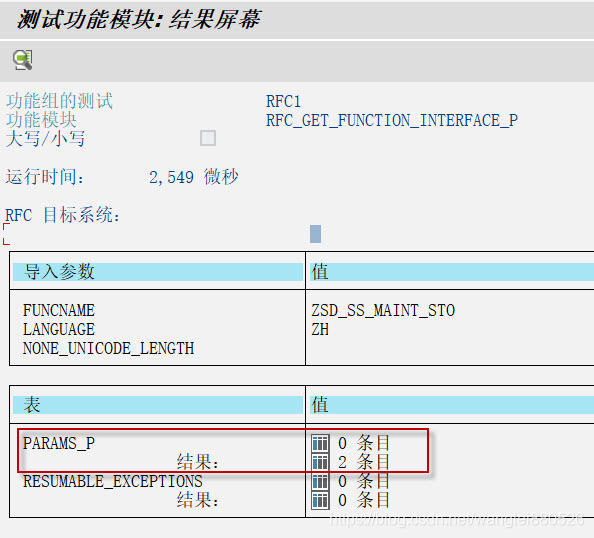
Task: Open PARAMS_P table icon with 0 条目
Action: [320, 443]
